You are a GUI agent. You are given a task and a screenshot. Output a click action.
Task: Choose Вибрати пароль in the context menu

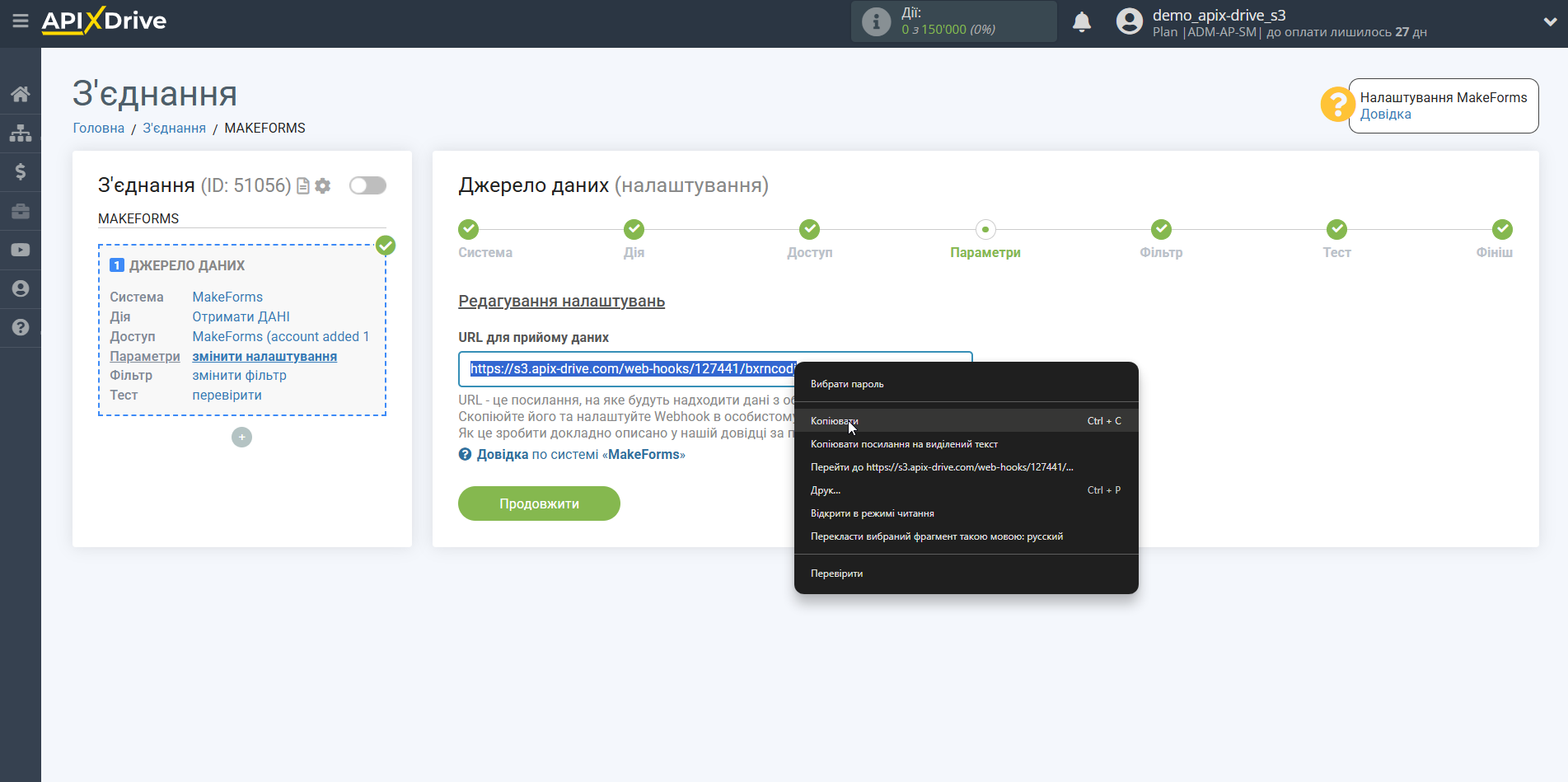(x=967, y=384)
